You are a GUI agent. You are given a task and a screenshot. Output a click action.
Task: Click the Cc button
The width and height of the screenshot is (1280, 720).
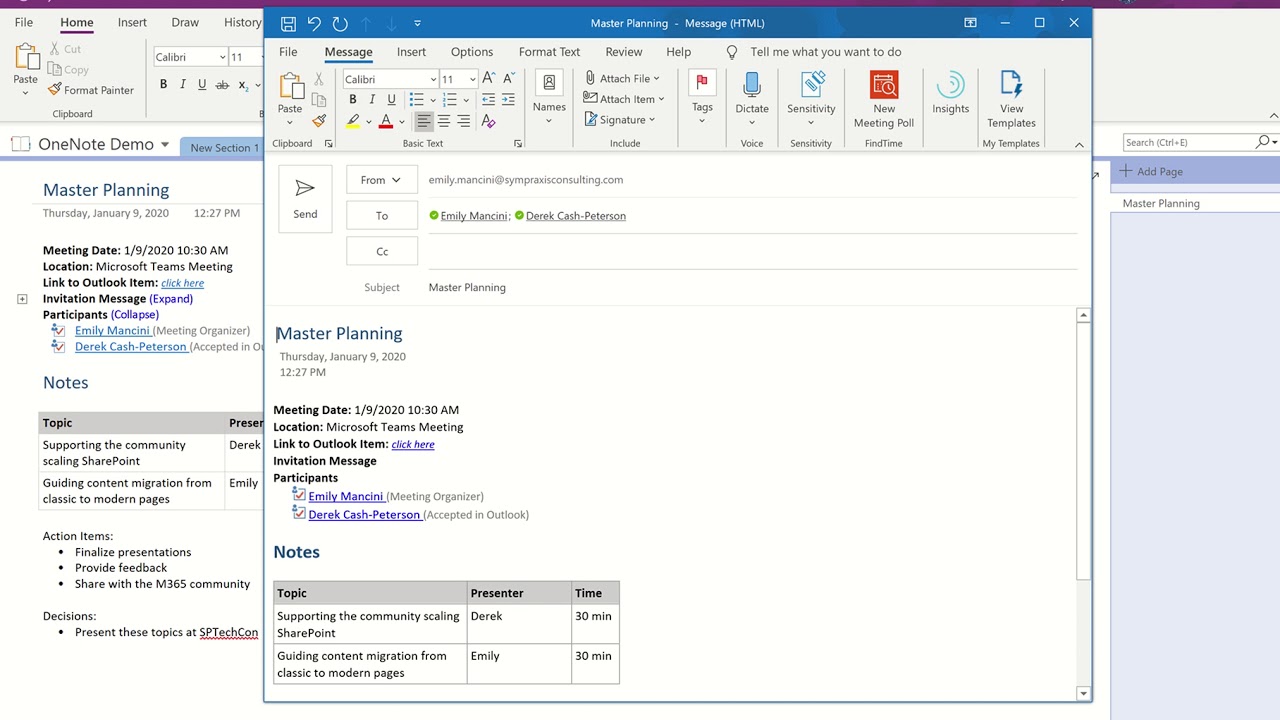click(381, 252)
